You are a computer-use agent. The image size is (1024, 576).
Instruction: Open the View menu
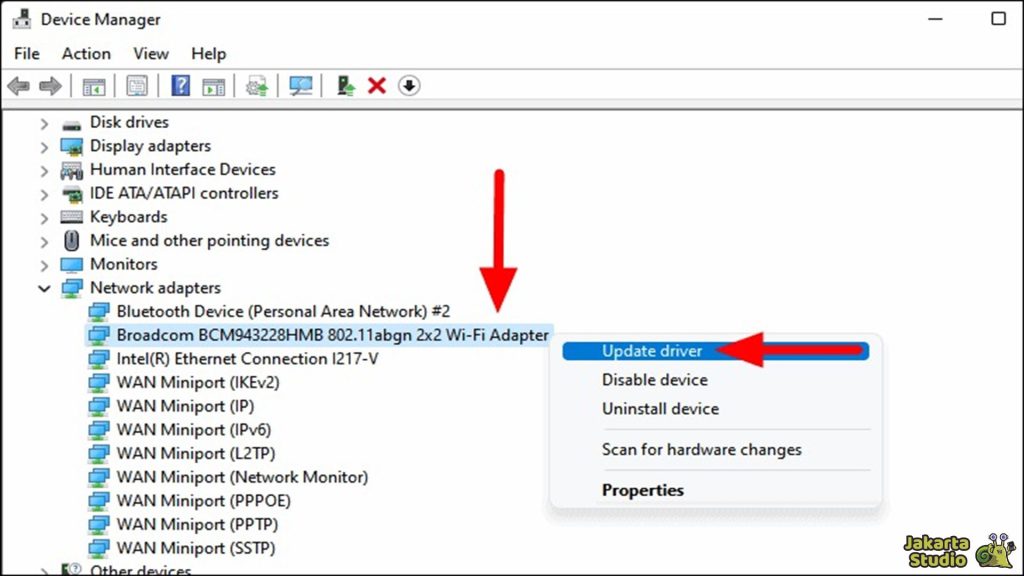click(x=150, y=53)
